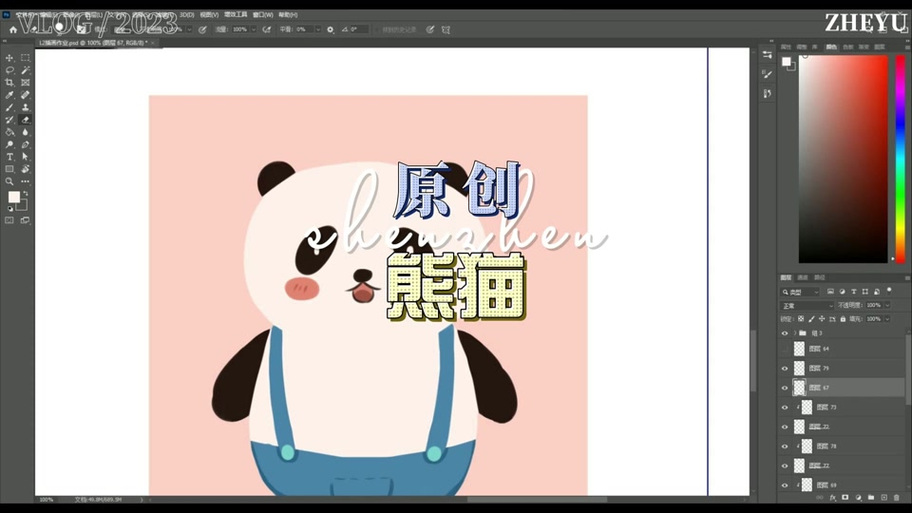Image resolution: width=912 pixels, height=513 pixels.
Task: Select the Blur tool
Action: (25, 132)
